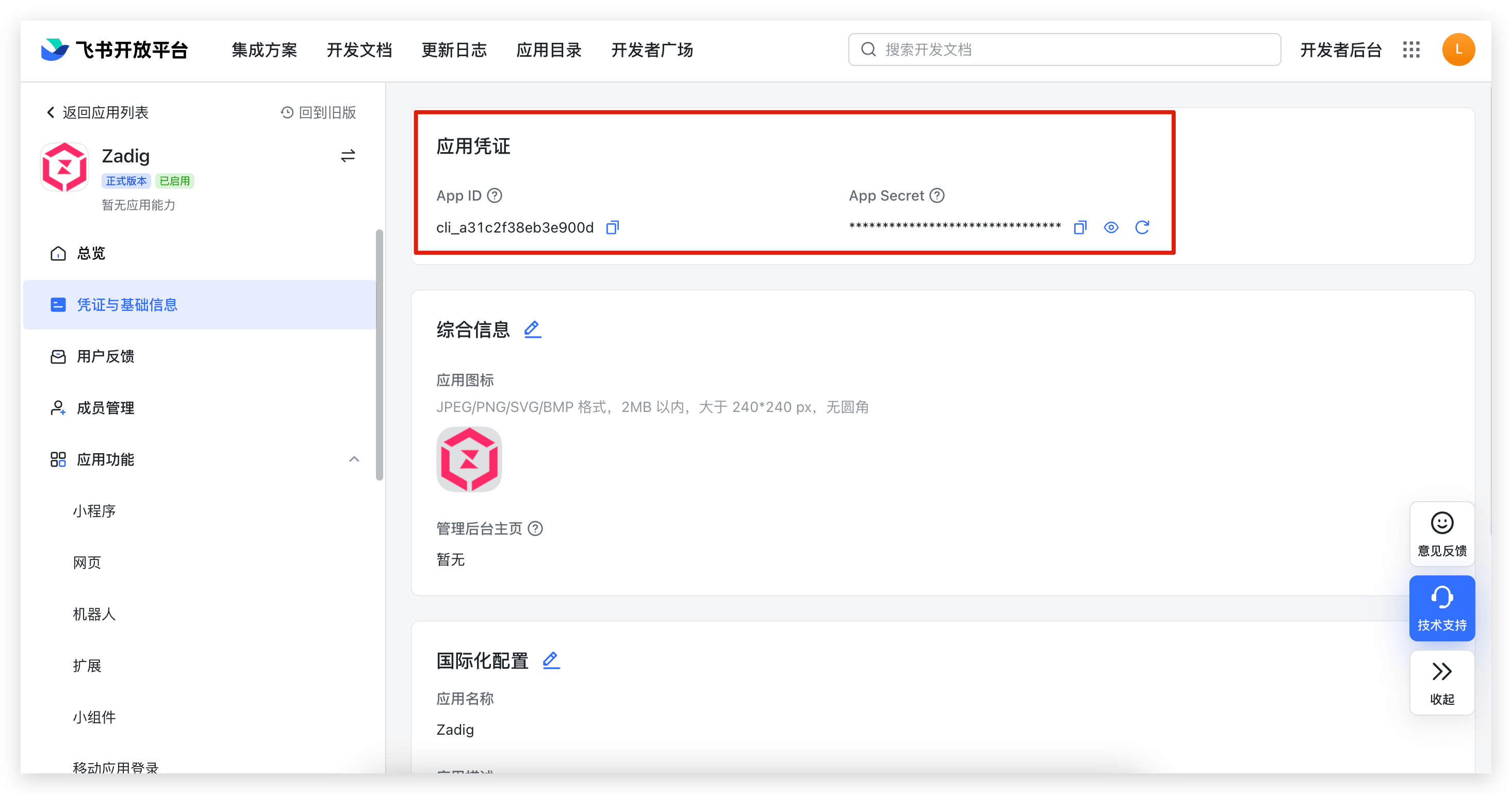The width and height of the screenshot is (1512, 794).
Task: Refresh the App Secret
Action: 1142,228
